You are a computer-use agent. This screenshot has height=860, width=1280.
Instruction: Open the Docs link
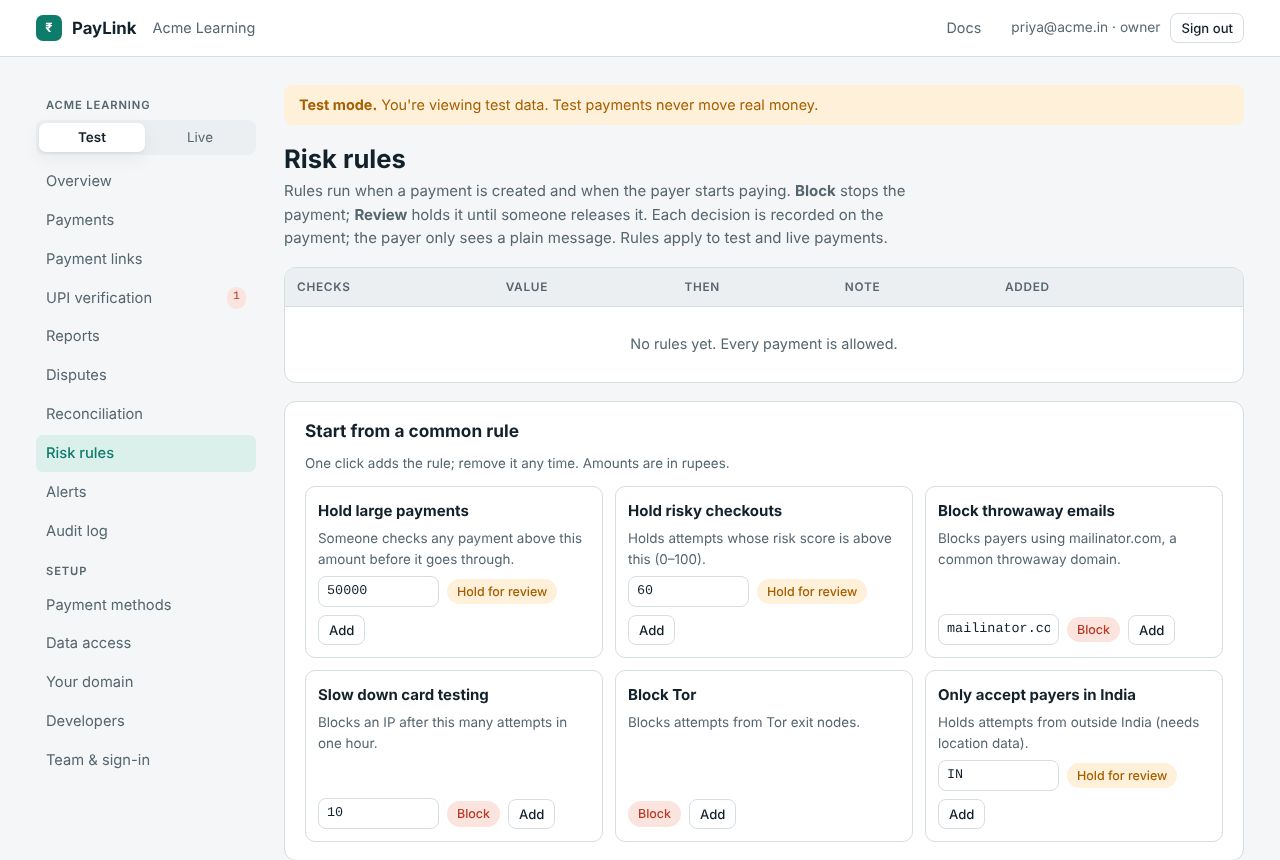pyautogui.click(x=964, y=28)
